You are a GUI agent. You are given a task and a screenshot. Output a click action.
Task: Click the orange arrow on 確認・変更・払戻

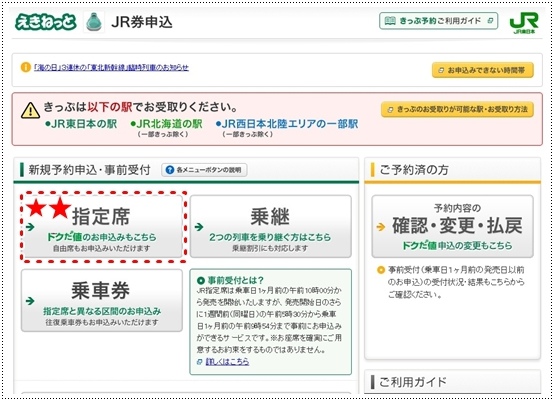(381, 227)
